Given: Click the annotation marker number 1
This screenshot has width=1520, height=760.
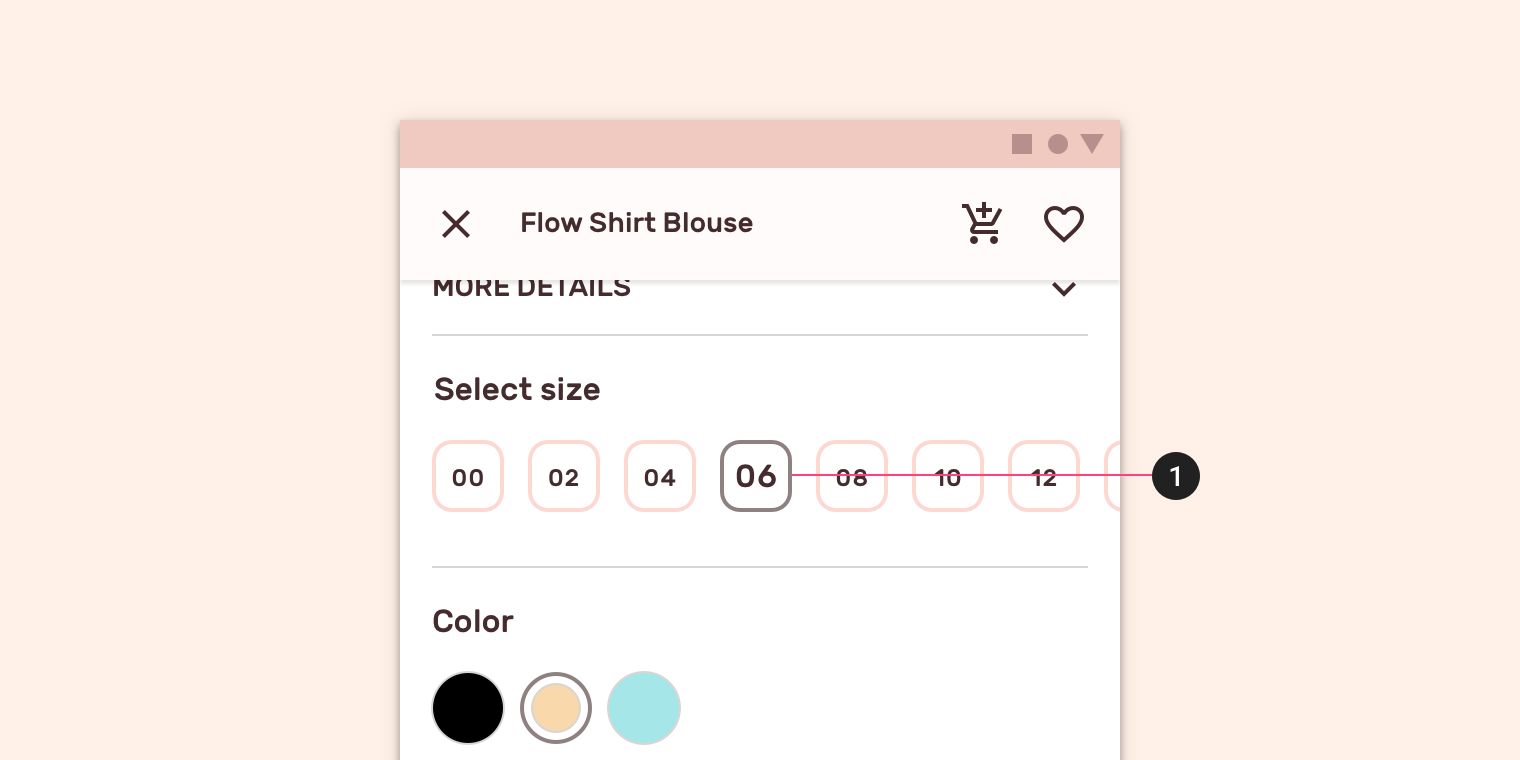Looking at the screenshot, I should click(1176, 476).
